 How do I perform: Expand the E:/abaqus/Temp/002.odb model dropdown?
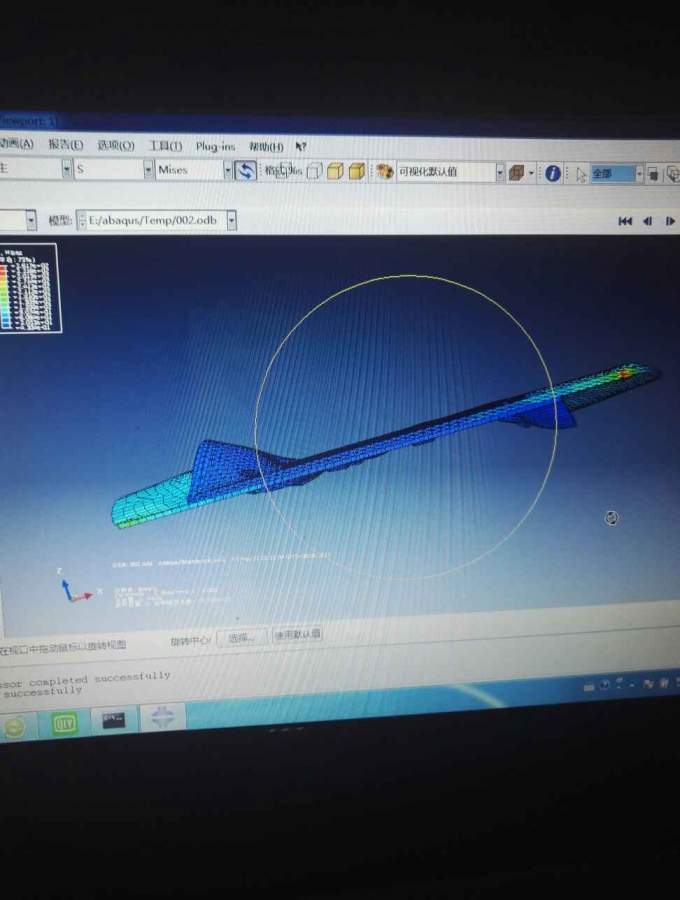(x=231, y=220)
